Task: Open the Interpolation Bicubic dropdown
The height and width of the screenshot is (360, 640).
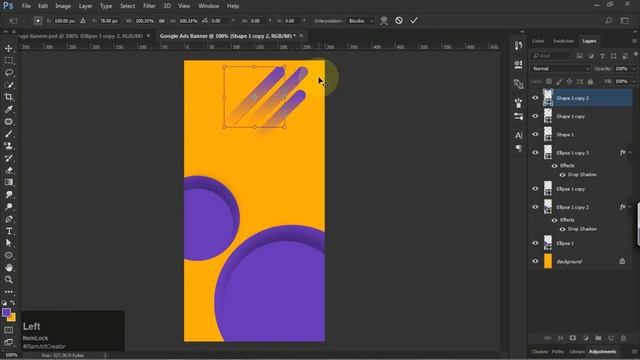Action: click(360, 20)
